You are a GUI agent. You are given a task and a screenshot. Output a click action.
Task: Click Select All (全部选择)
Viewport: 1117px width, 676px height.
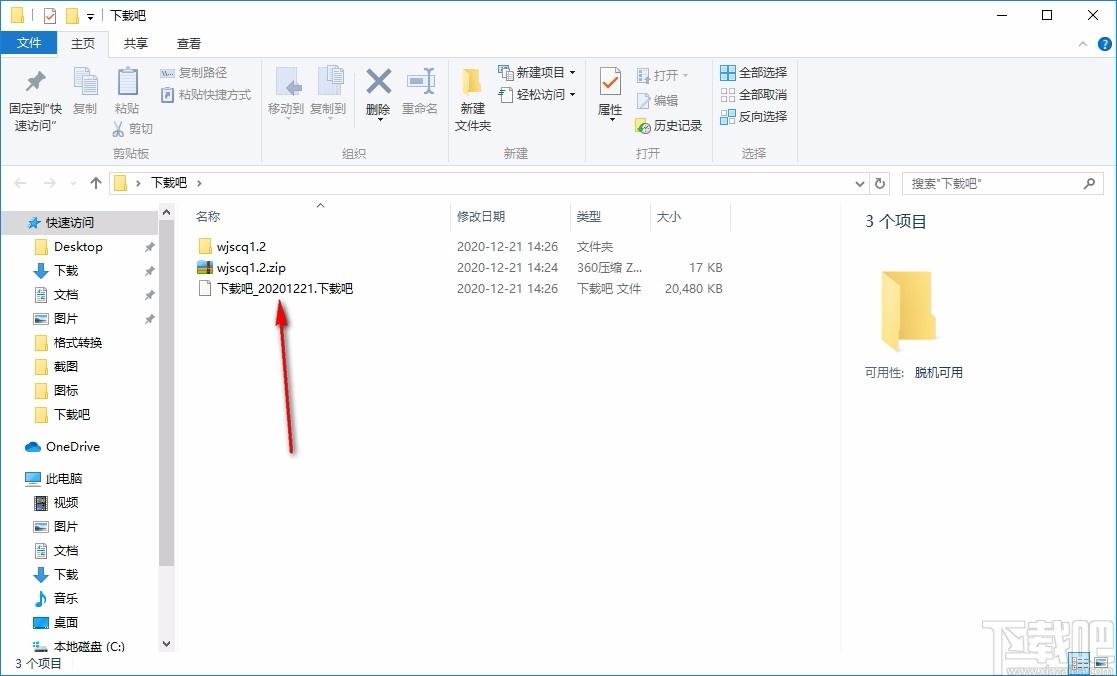pyautogui.click(x=754, y=73)
